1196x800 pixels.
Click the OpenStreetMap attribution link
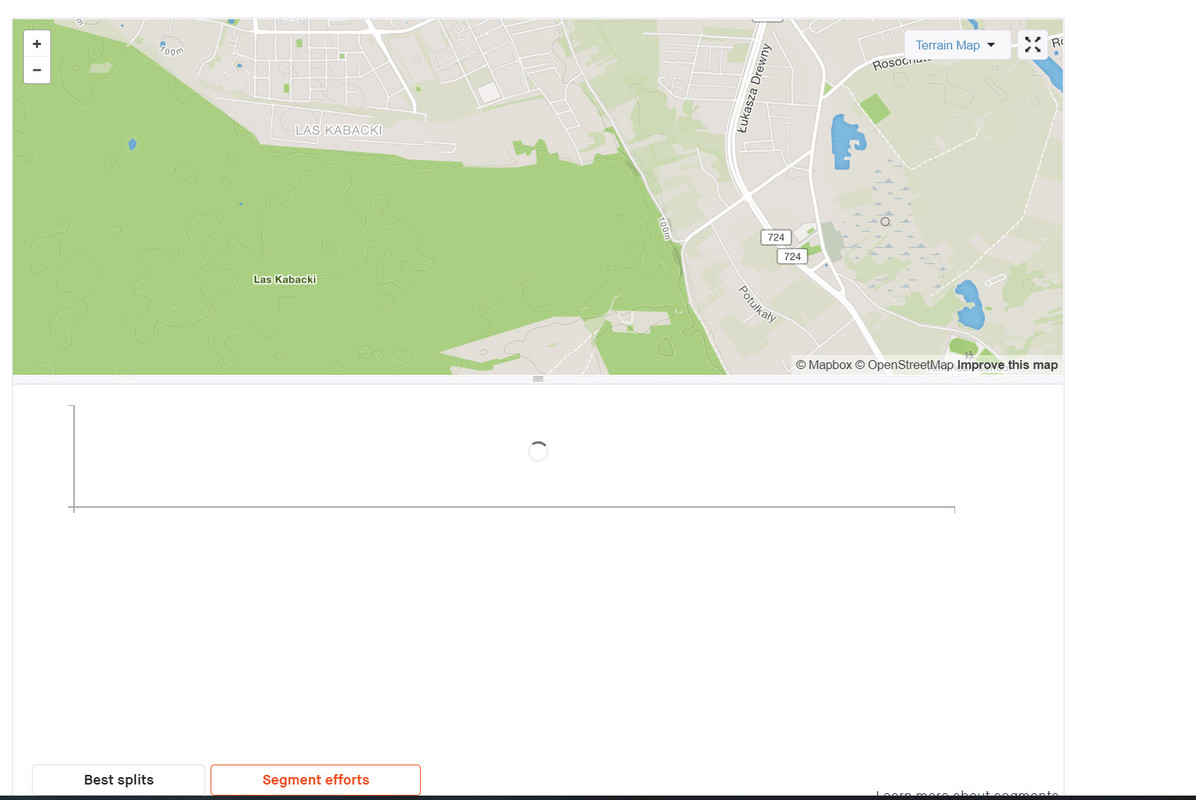904,365
